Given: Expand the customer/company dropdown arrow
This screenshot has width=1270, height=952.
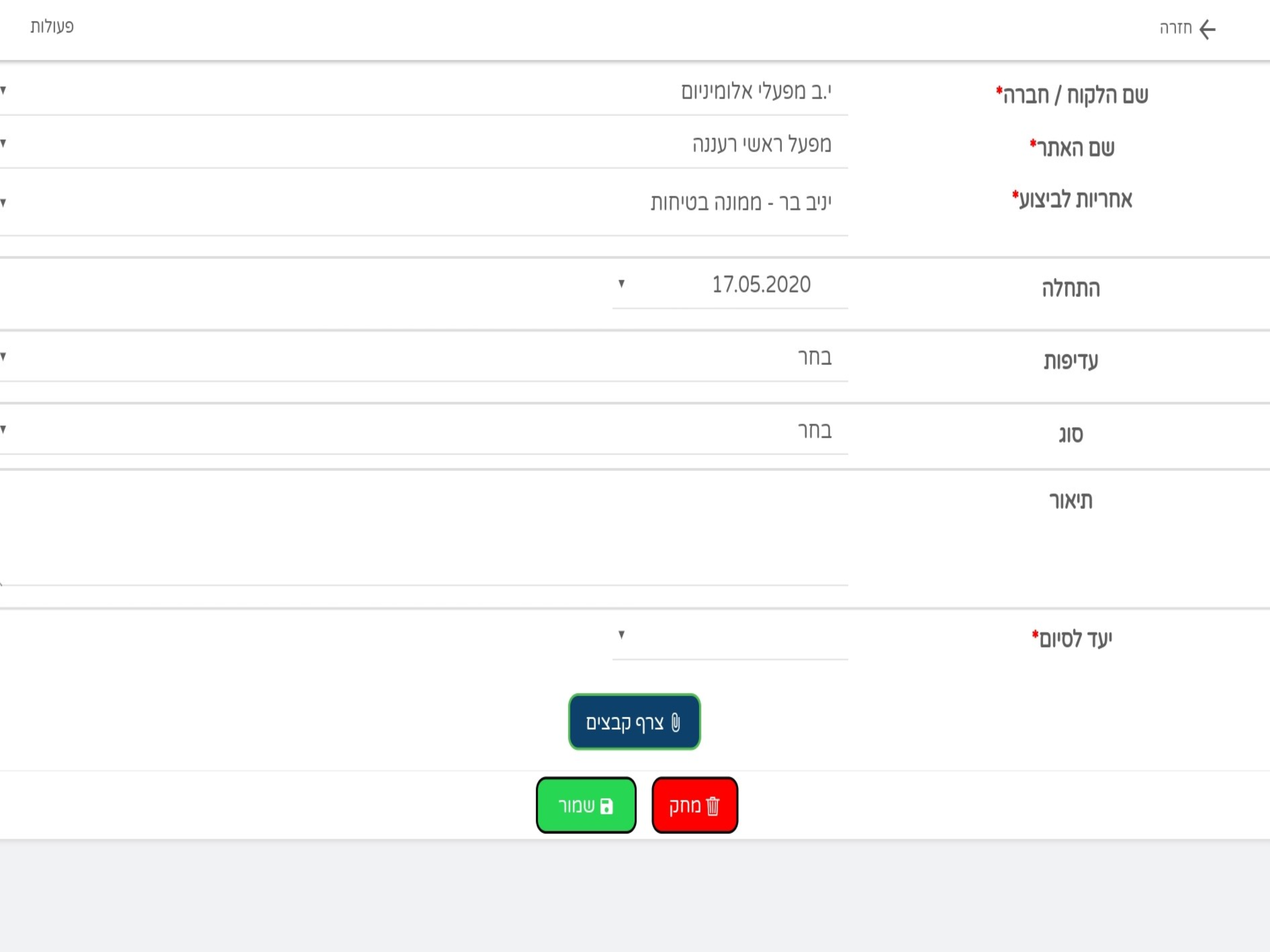Looking at the screenshot, I should (x=3, y=90).
